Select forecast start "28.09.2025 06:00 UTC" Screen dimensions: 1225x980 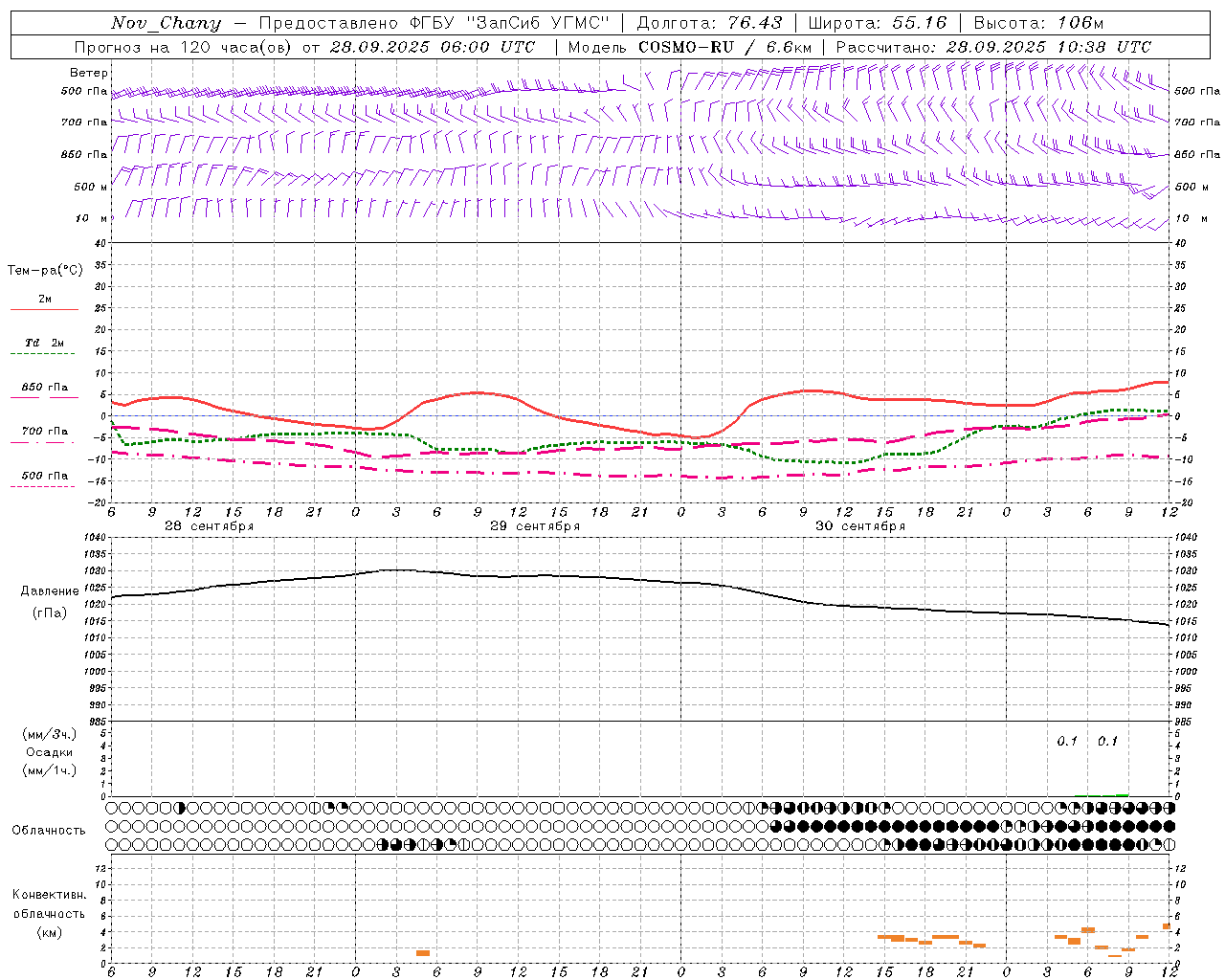[432, 47]
